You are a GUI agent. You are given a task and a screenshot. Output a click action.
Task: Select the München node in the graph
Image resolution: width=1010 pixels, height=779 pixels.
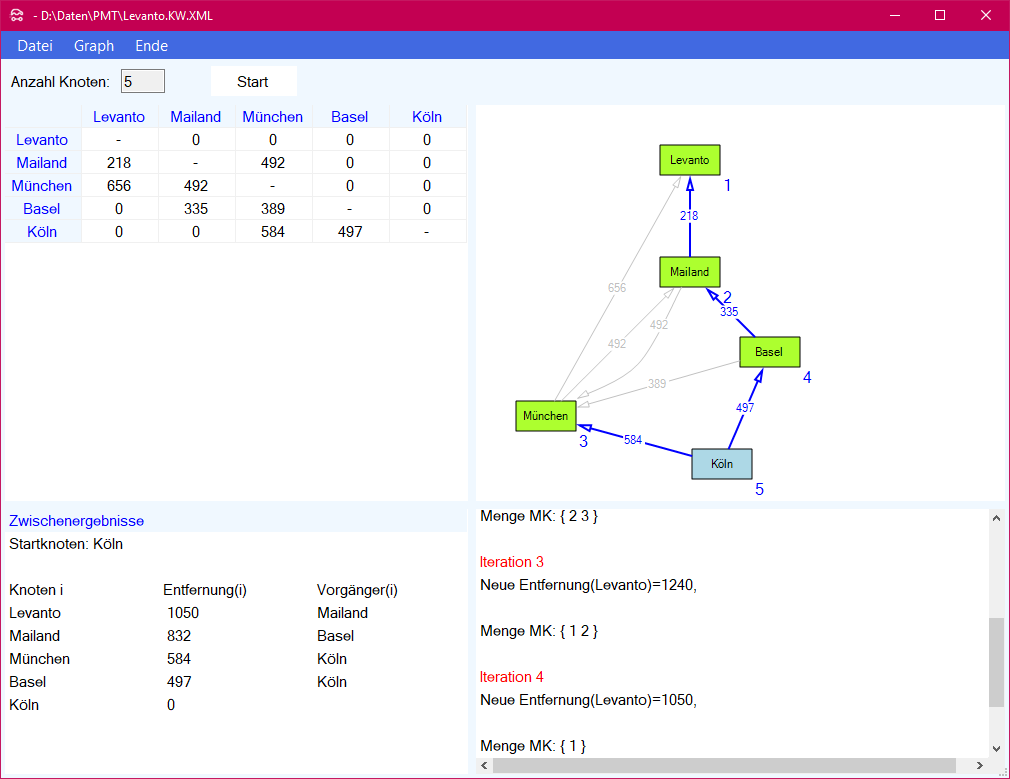pos(546,416)
